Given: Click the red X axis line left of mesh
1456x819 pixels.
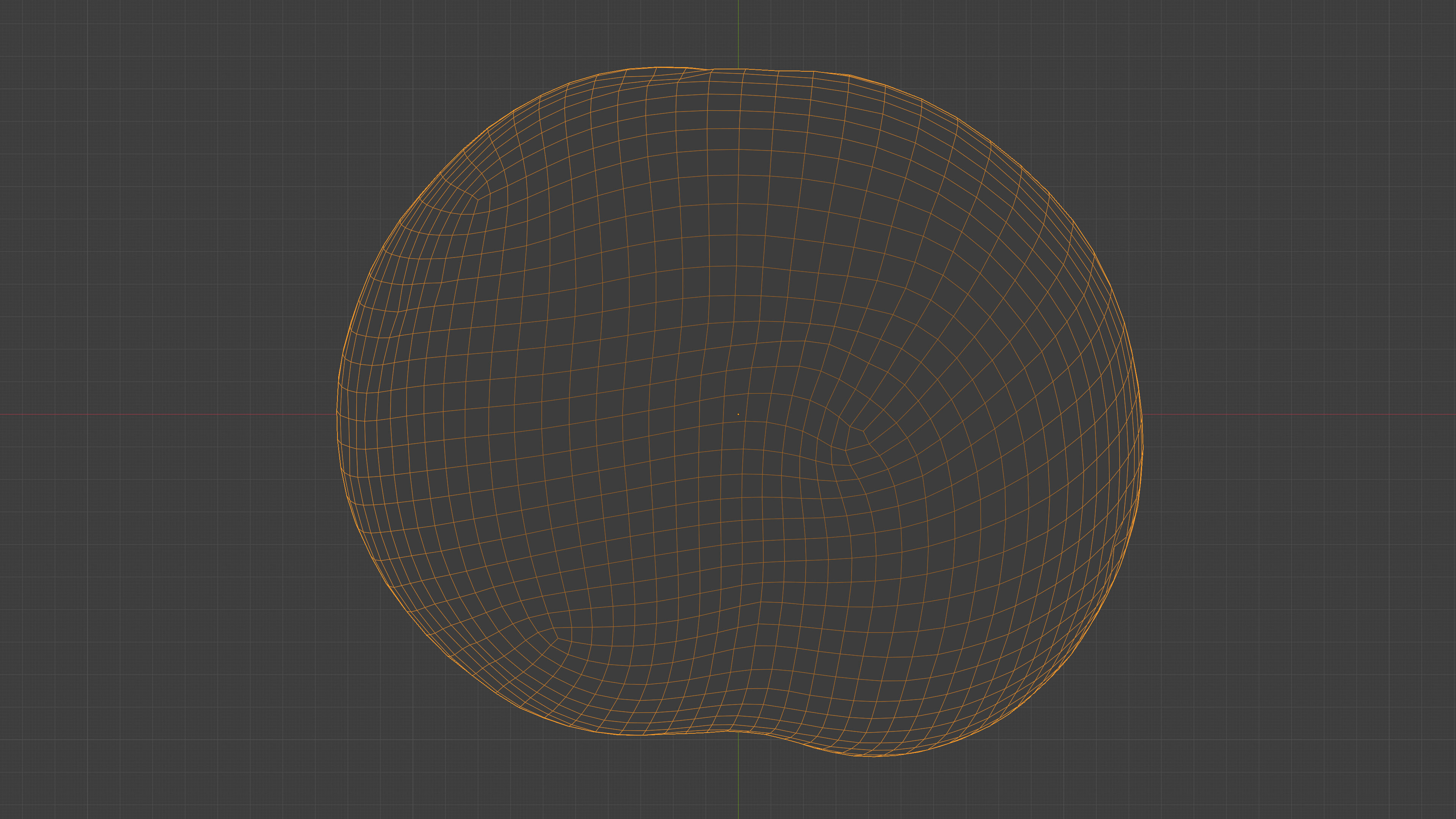Looking at the screenshot, I should pos(169,414).
